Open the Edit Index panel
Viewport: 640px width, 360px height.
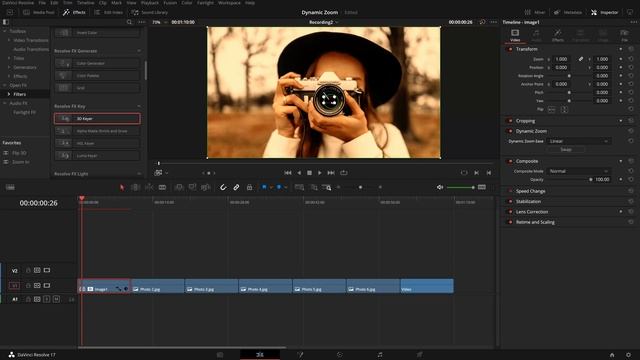[108, 13]
